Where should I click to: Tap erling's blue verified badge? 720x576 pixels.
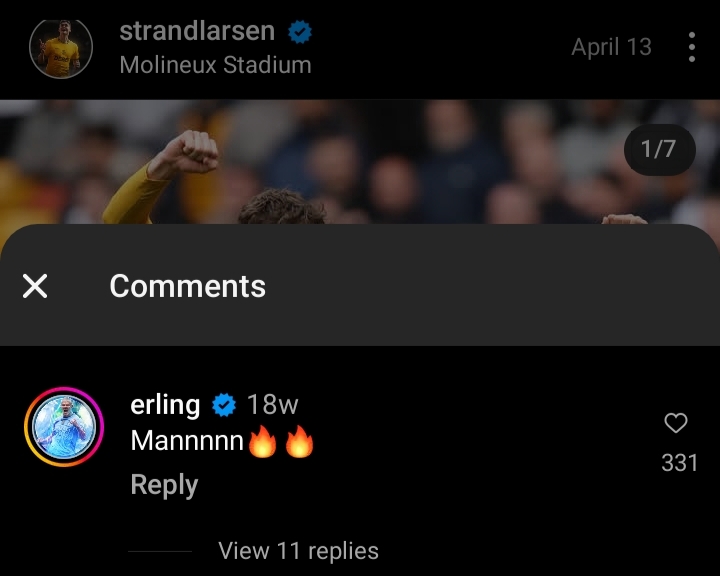click(224, 405)
